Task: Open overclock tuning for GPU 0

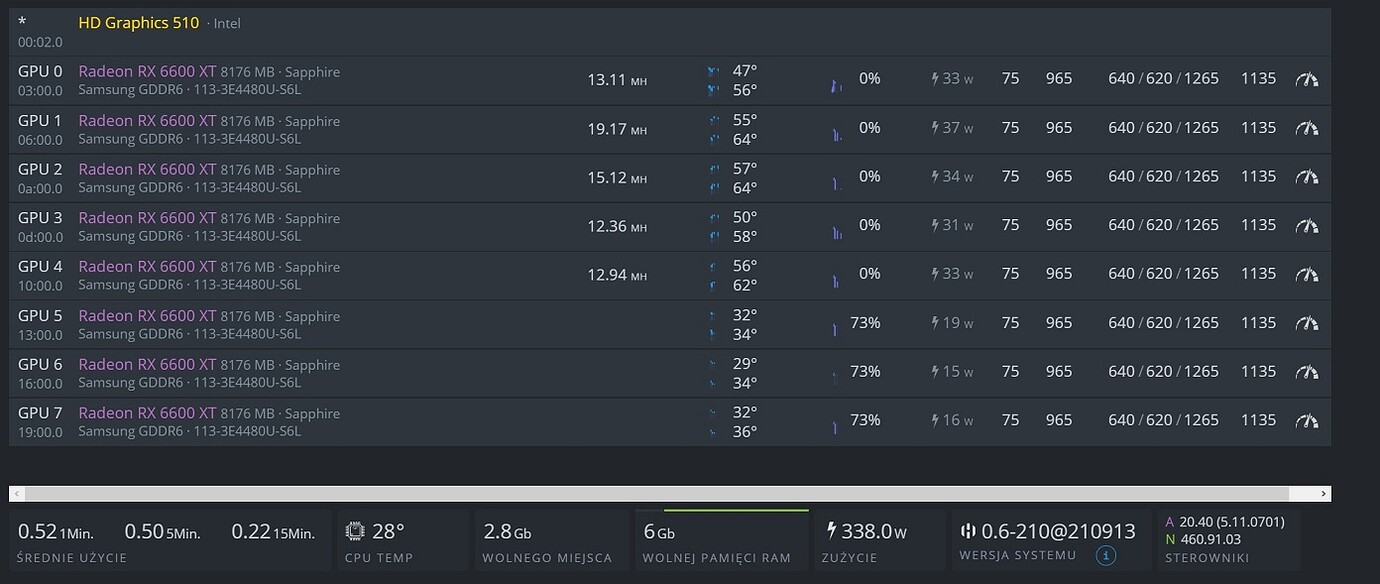Action: pos(1306,79)
